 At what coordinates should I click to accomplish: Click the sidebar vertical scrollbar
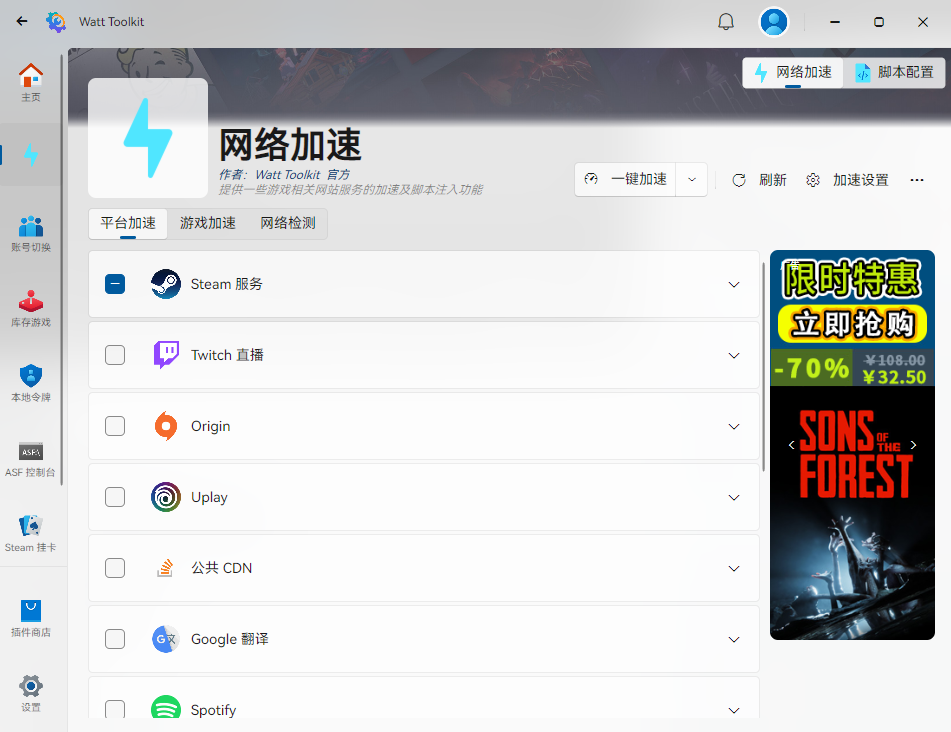pyautogui.click(x=62, y=270)
